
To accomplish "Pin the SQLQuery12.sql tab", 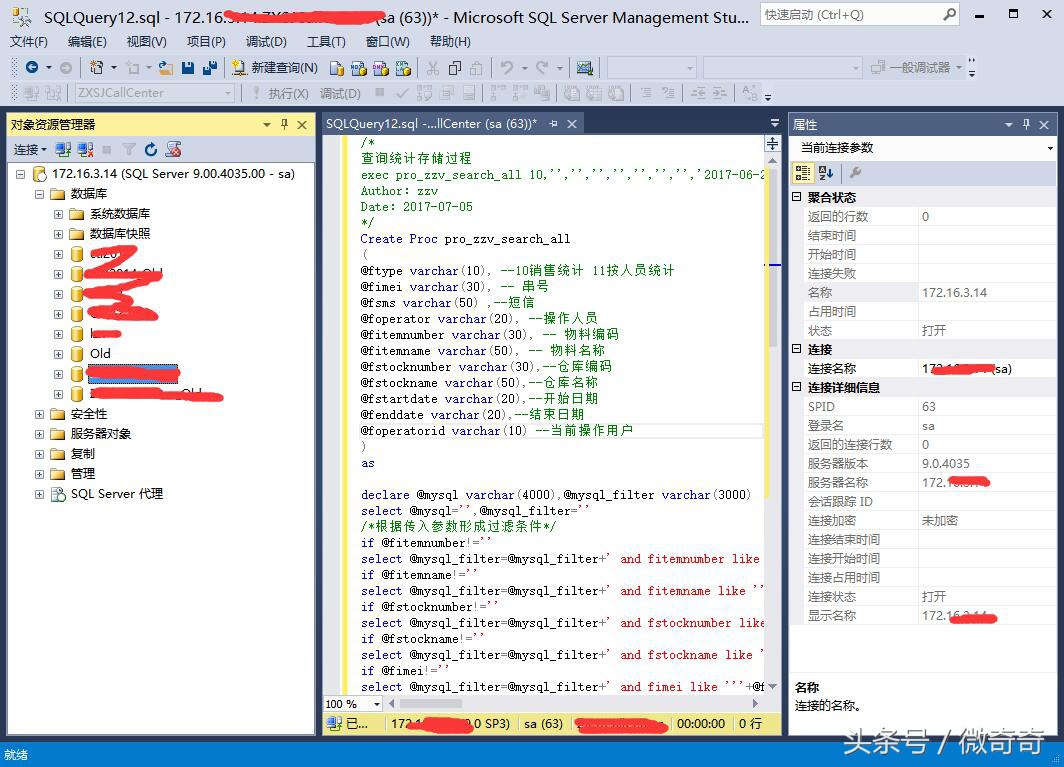I will pos(554,124).
